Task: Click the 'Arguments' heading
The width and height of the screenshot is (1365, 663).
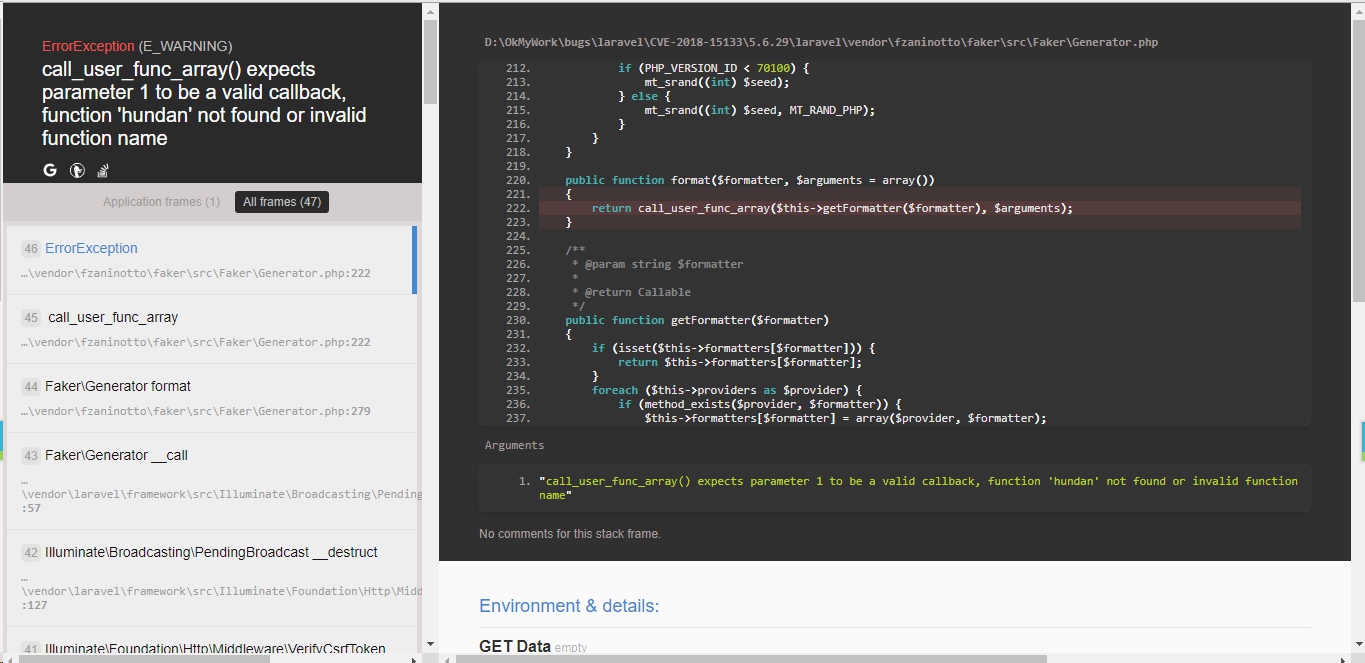Action: [514, 445]
